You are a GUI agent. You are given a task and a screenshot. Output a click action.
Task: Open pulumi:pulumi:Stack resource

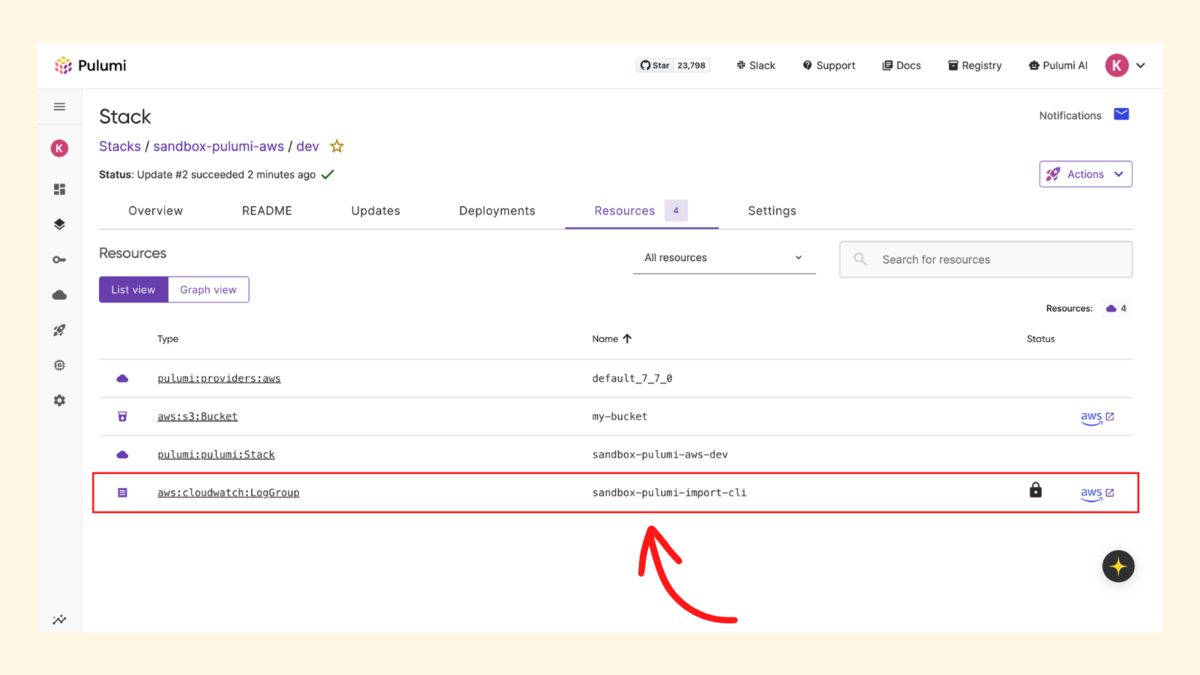tap(216, 455)
